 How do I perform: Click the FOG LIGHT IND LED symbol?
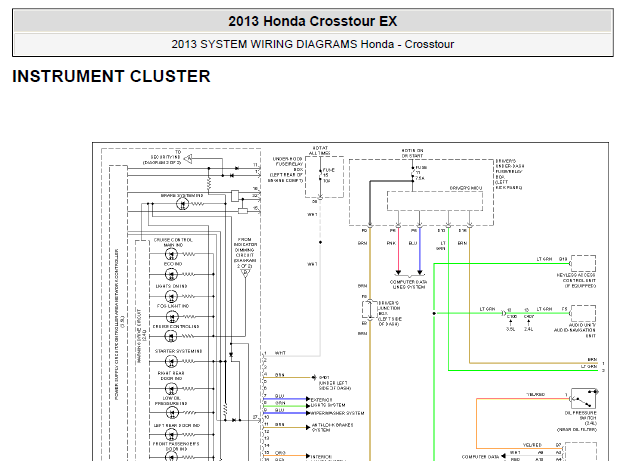coord(172,317)
